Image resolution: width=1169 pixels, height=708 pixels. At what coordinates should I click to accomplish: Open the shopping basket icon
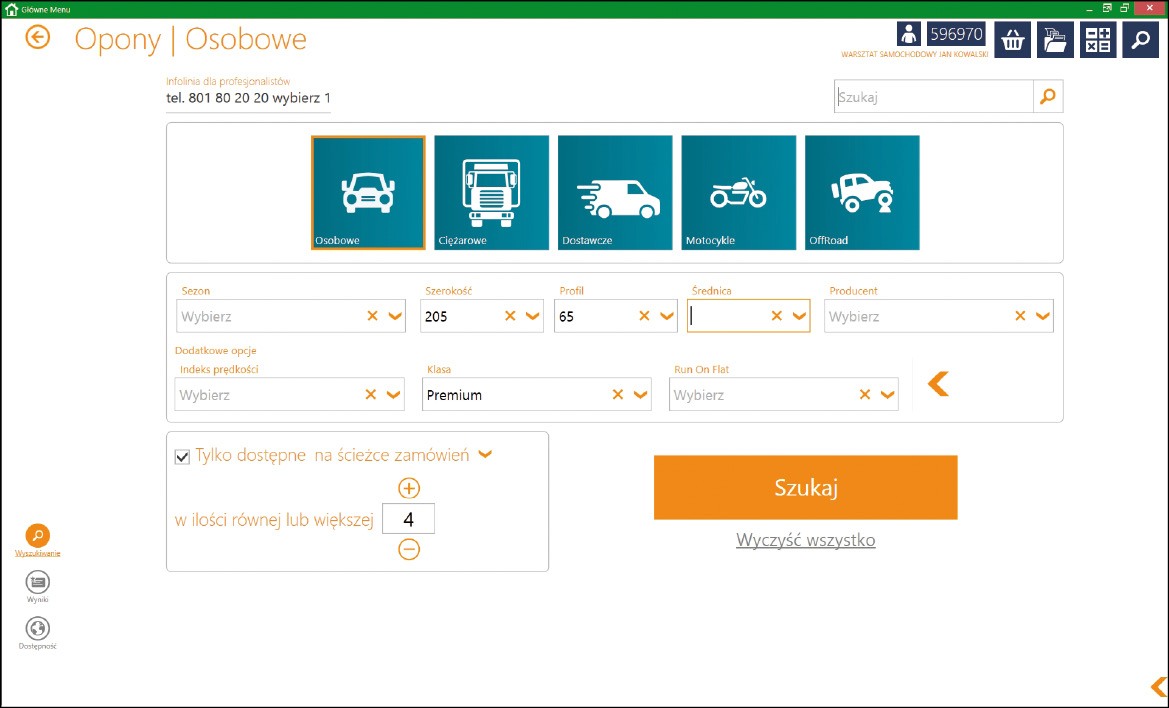pos(1013,39)
